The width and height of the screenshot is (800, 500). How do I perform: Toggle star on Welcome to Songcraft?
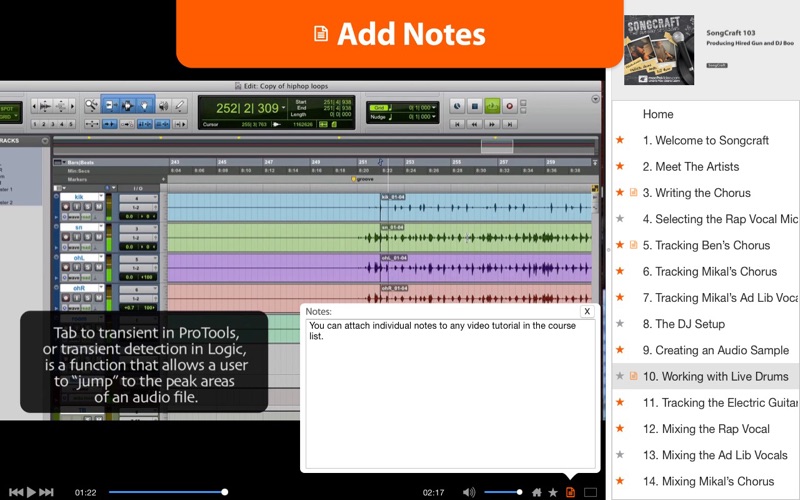pos(620,140)
